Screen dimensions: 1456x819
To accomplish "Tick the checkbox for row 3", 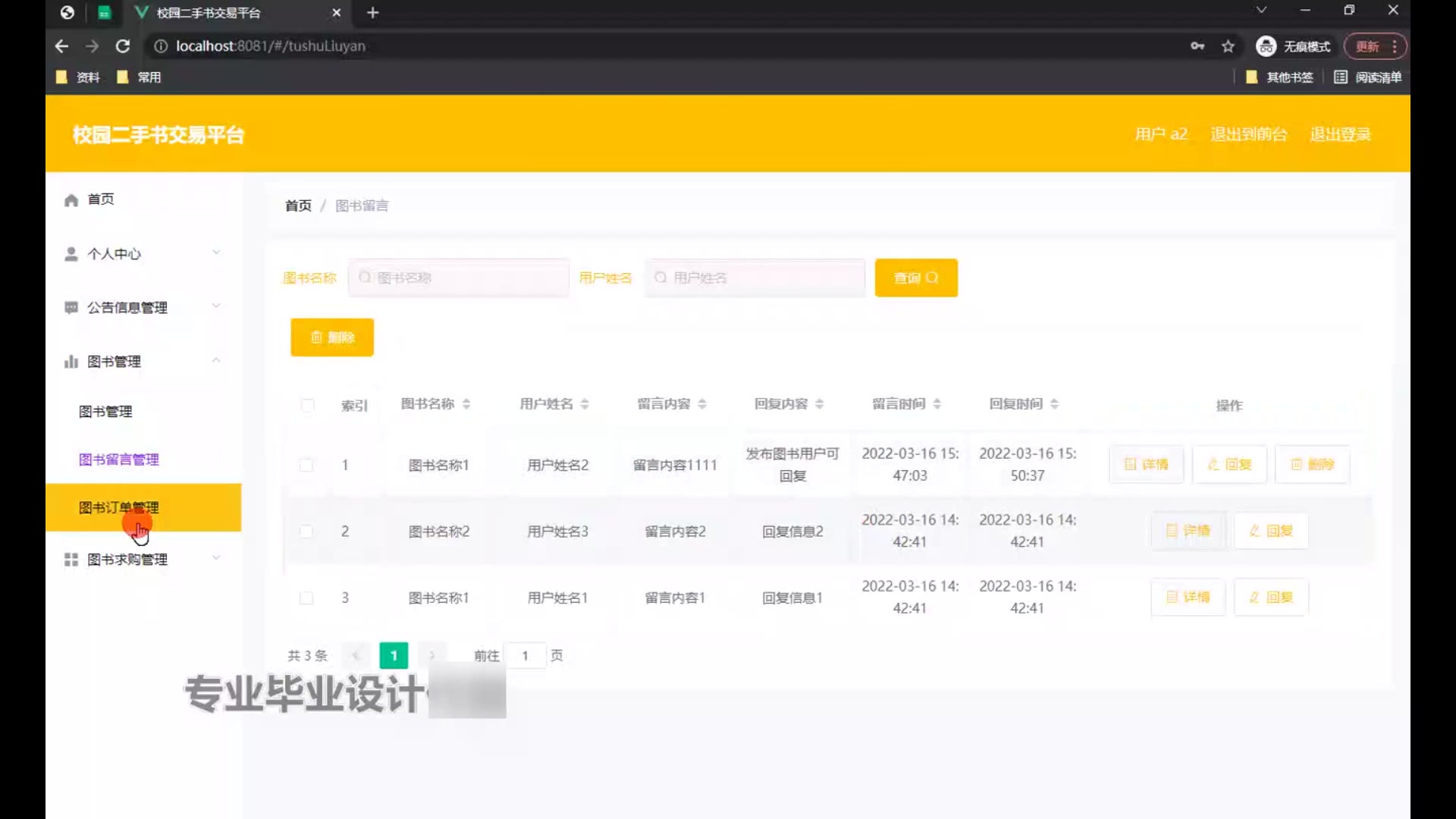I will point(306,598).
